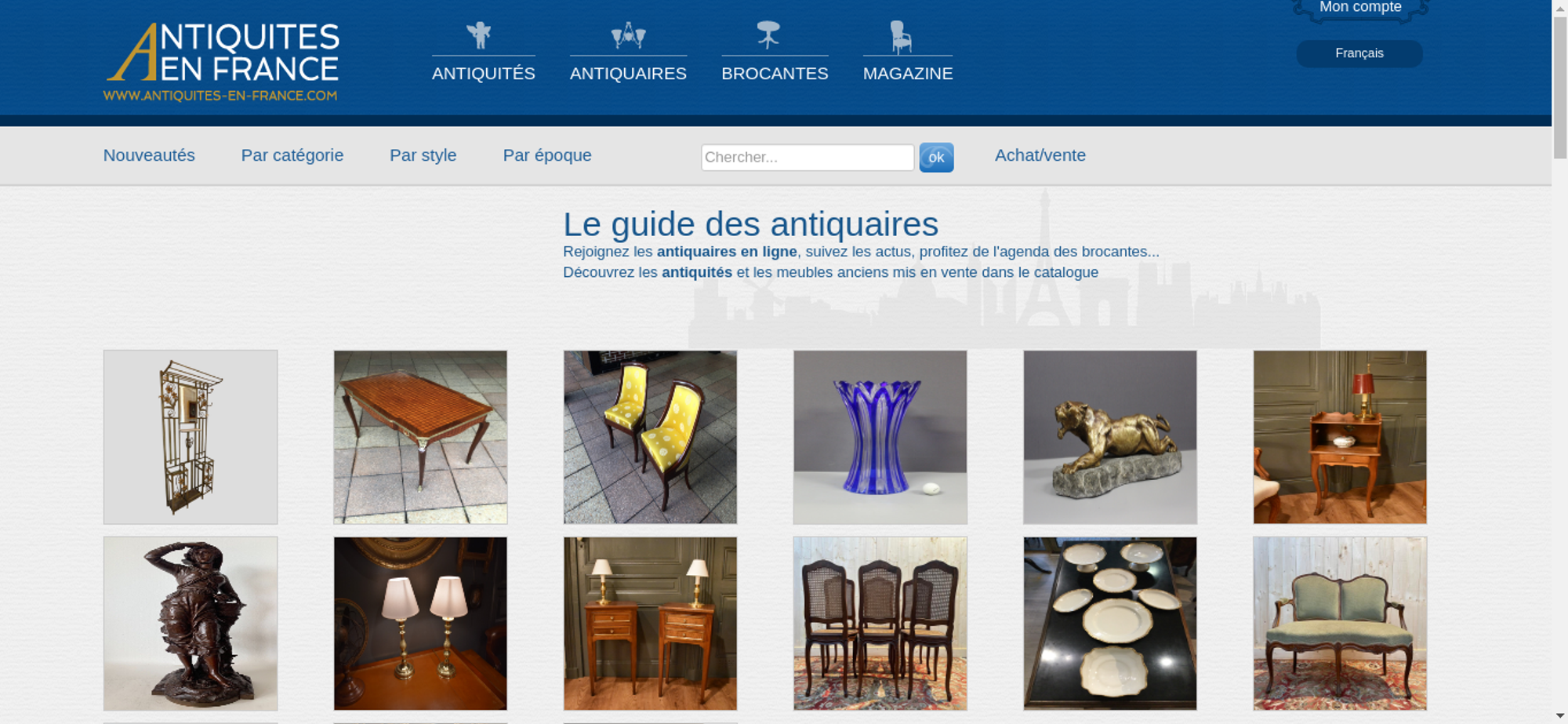Open the Par époque filter
The width and height of the screenshot is (1568, 724).
point(547,155)
